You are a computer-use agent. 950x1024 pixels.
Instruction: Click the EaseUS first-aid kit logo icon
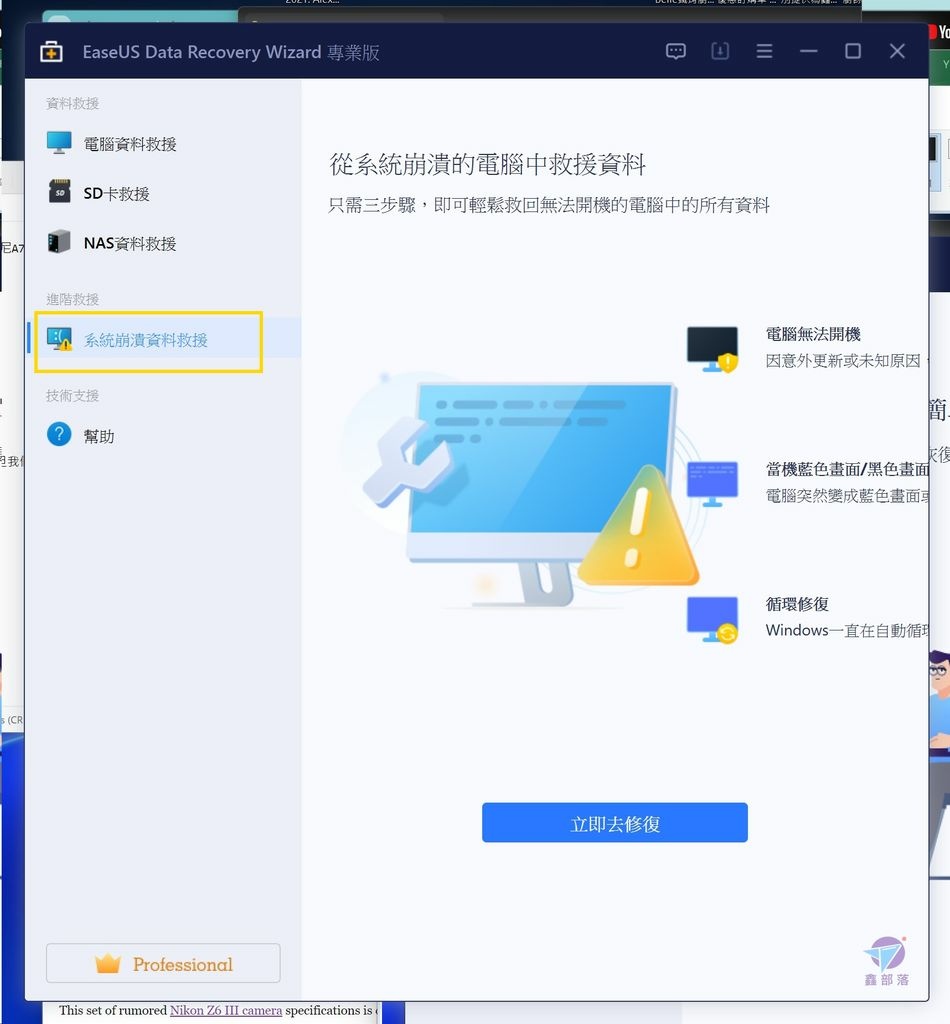(51, 52)
